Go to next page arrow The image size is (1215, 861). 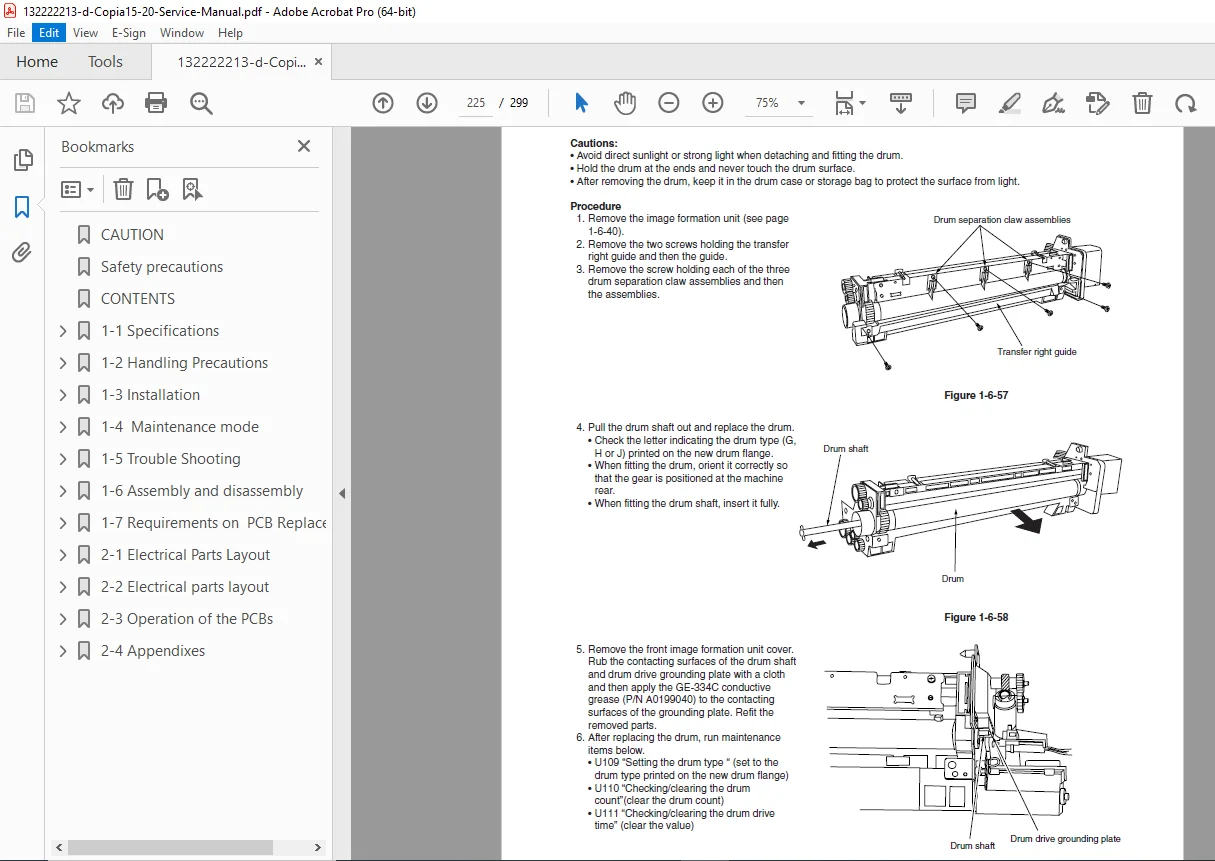click(427, 103)
